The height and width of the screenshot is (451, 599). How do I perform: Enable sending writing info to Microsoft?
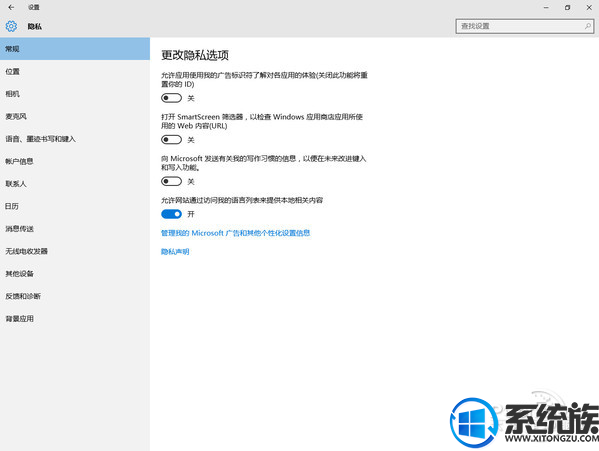coord(171,181)
